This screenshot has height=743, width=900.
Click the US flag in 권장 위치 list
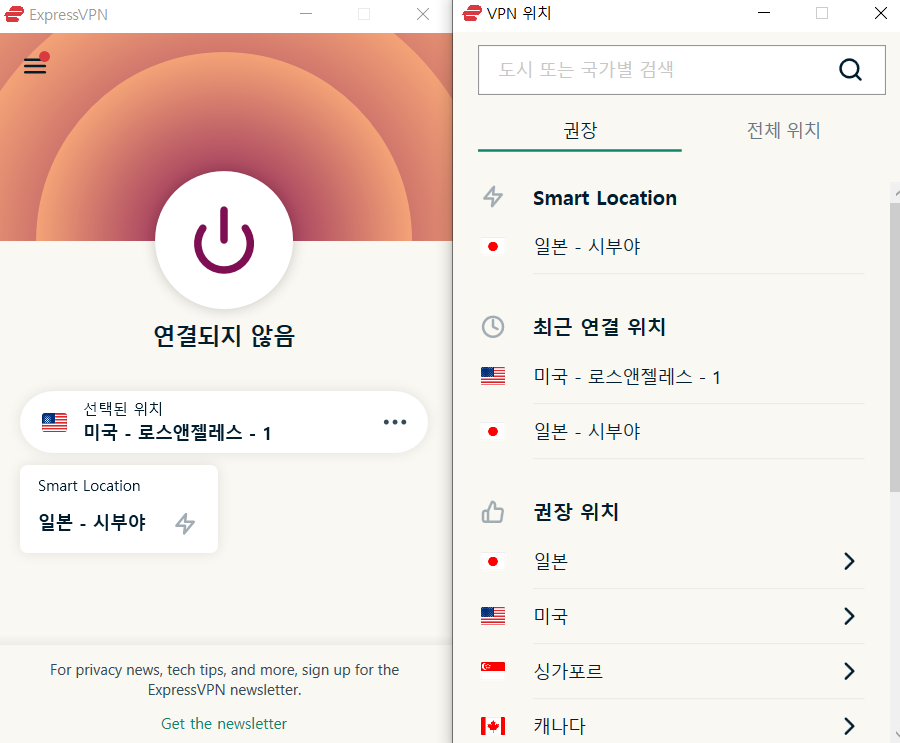pyautogui.click(x=492, y=616)
